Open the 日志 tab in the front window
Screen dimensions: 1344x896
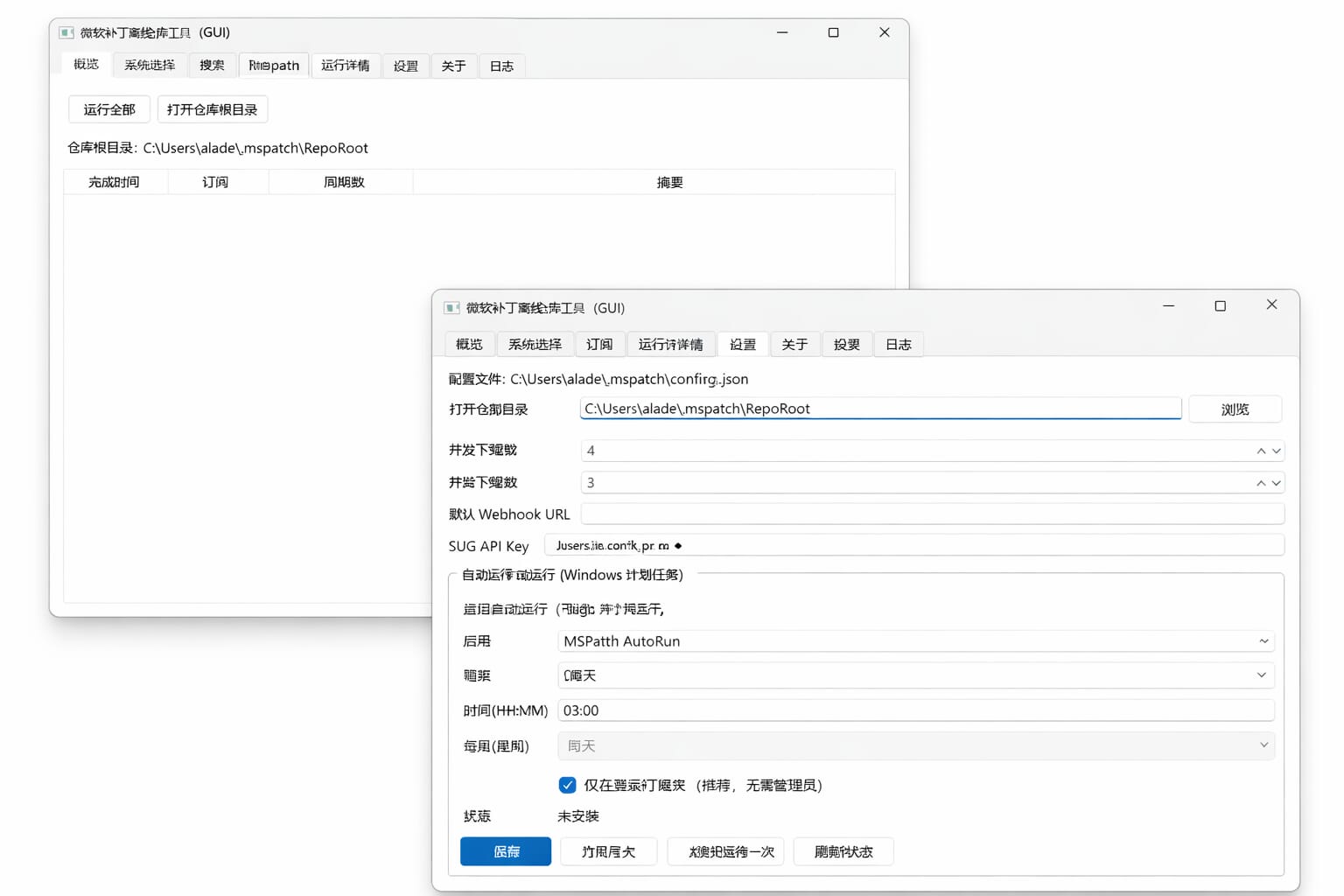coord(898,345)
